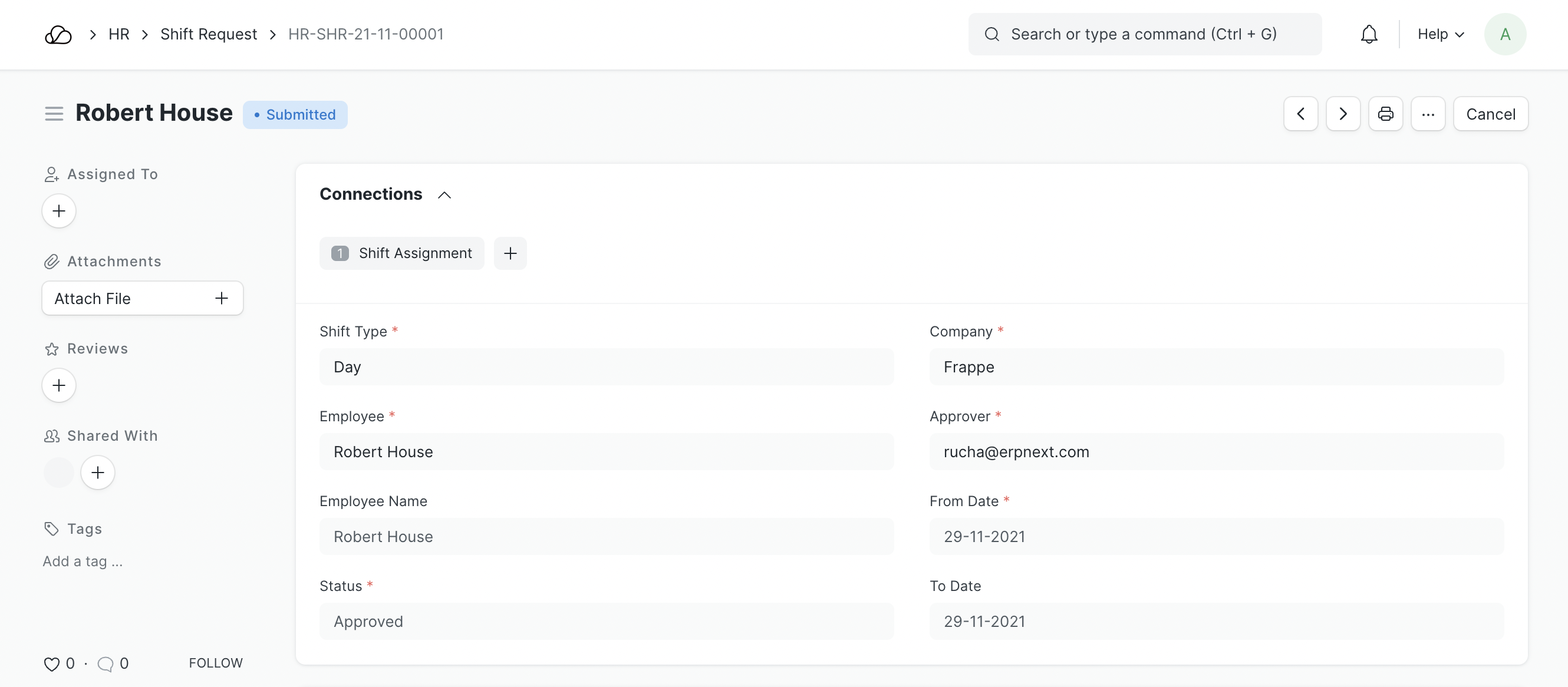Toggle the sidebar hamburger menu
Image resolution: width=1568 pixels, height=687 pixels.
pyautogui.click(x=54, y=114)
